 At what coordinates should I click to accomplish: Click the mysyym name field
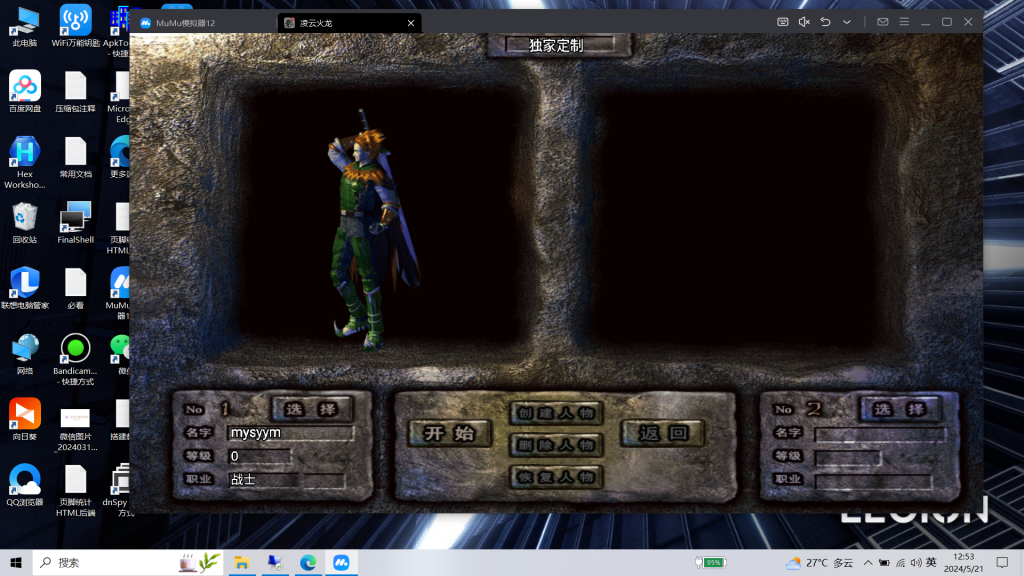(290, 433)
